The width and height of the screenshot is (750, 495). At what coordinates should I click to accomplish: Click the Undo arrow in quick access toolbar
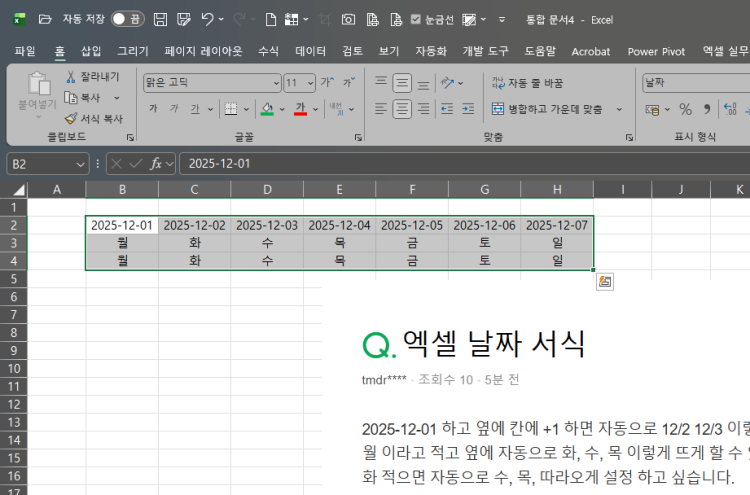(207, 19)
